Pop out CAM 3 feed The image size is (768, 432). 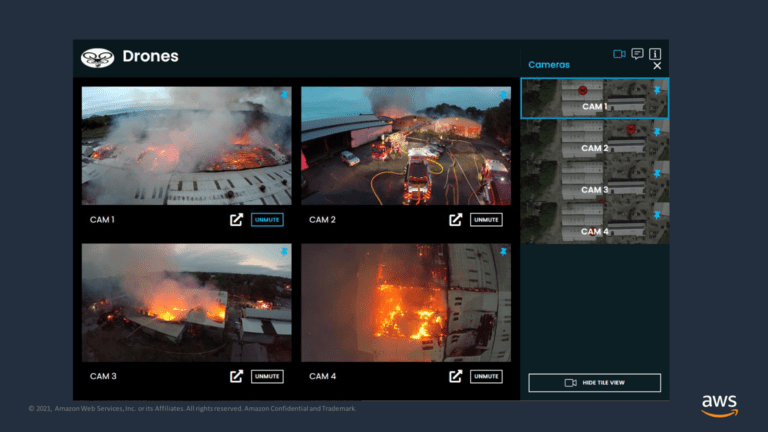237,376
